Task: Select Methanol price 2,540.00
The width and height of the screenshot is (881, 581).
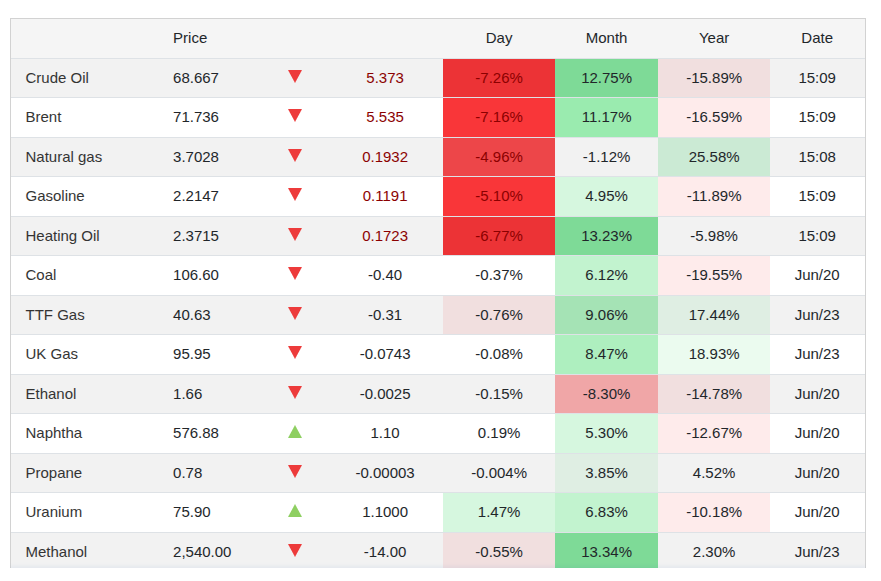Action: click(x=202, y=552)
